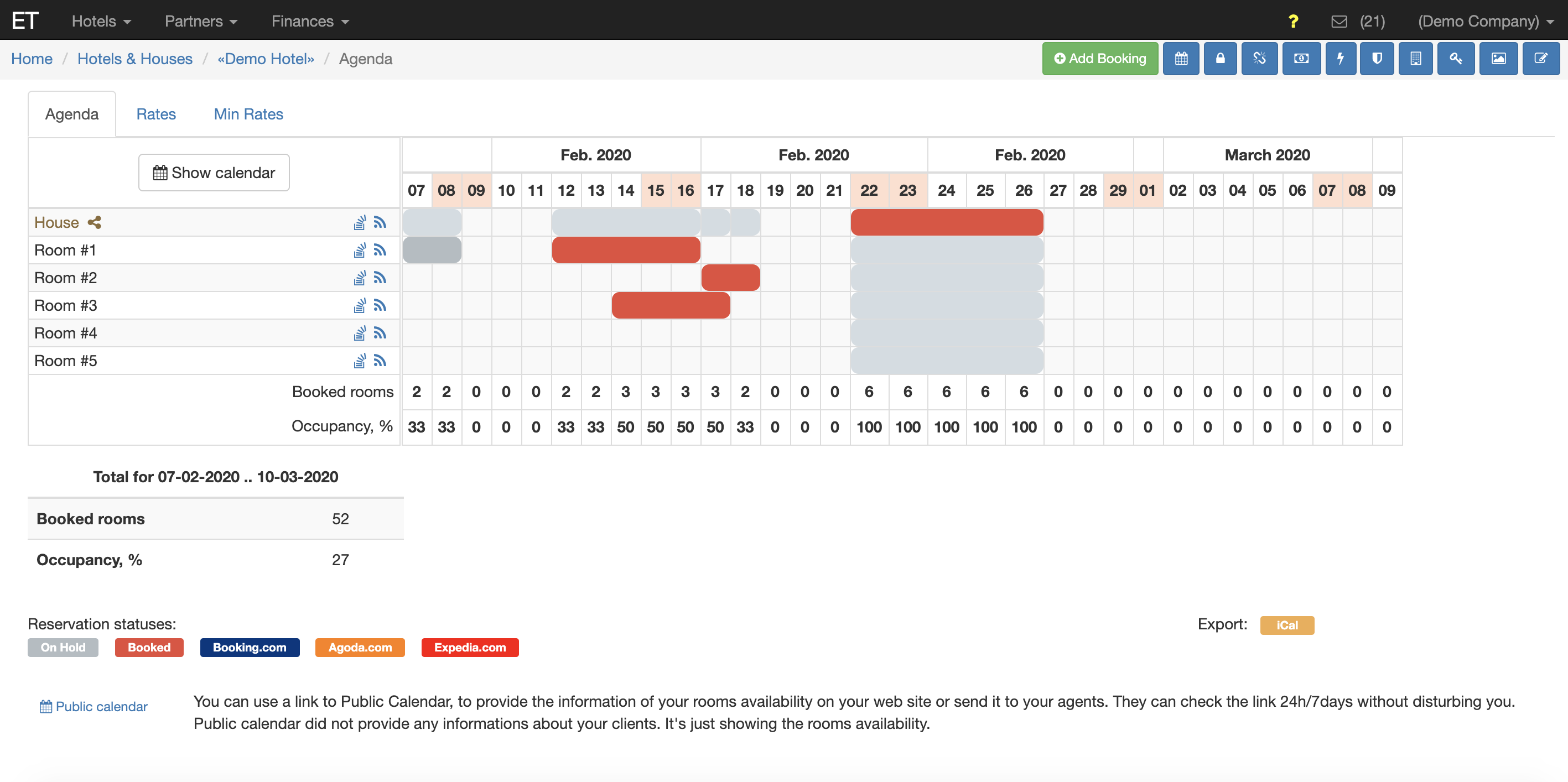This screenshot has width=1568, height=782.
Task: Click the broken-link icon toolbar button
Action: point(1259,59)
